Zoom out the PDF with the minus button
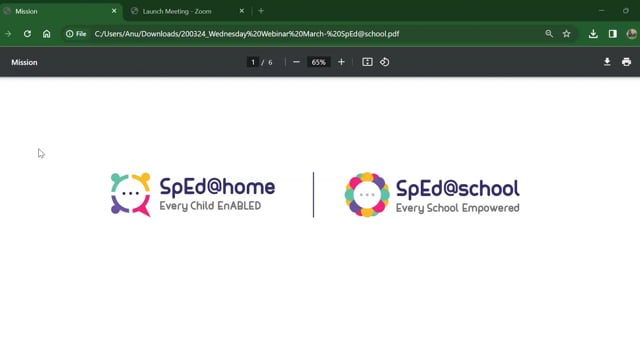Image resolution: width=640 pixels, height=360 pixels. point(296,62)
